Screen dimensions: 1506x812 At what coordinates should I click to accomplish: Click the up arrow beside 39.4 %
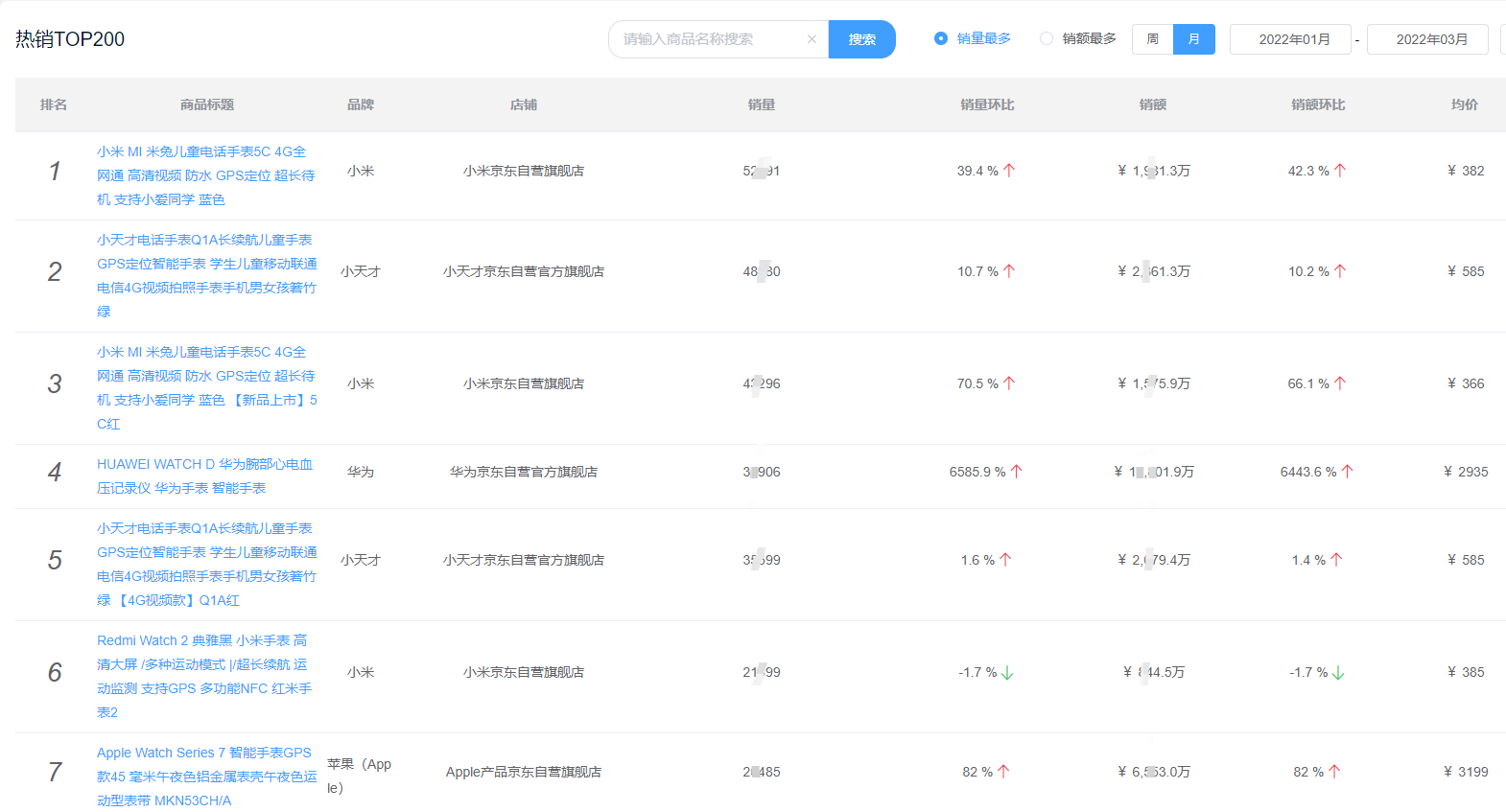pyautogui.click(x=1009, y=171)
